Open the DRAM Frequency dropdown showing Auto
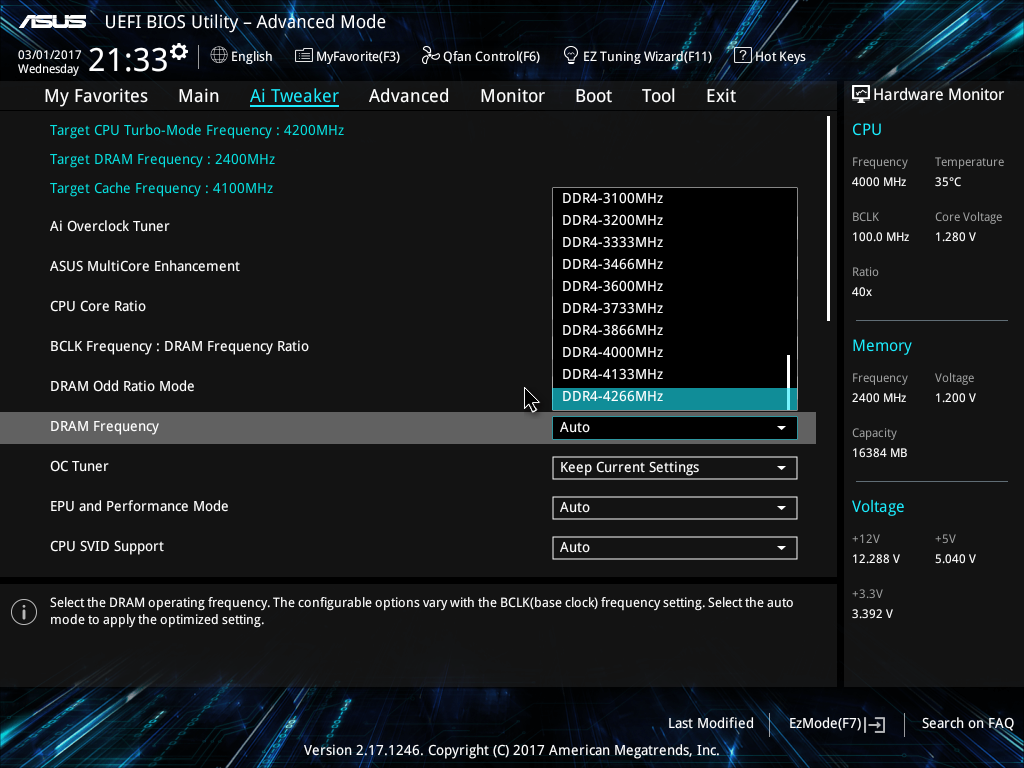Screen dimensions: 1024x768 (x=675, y=428)
